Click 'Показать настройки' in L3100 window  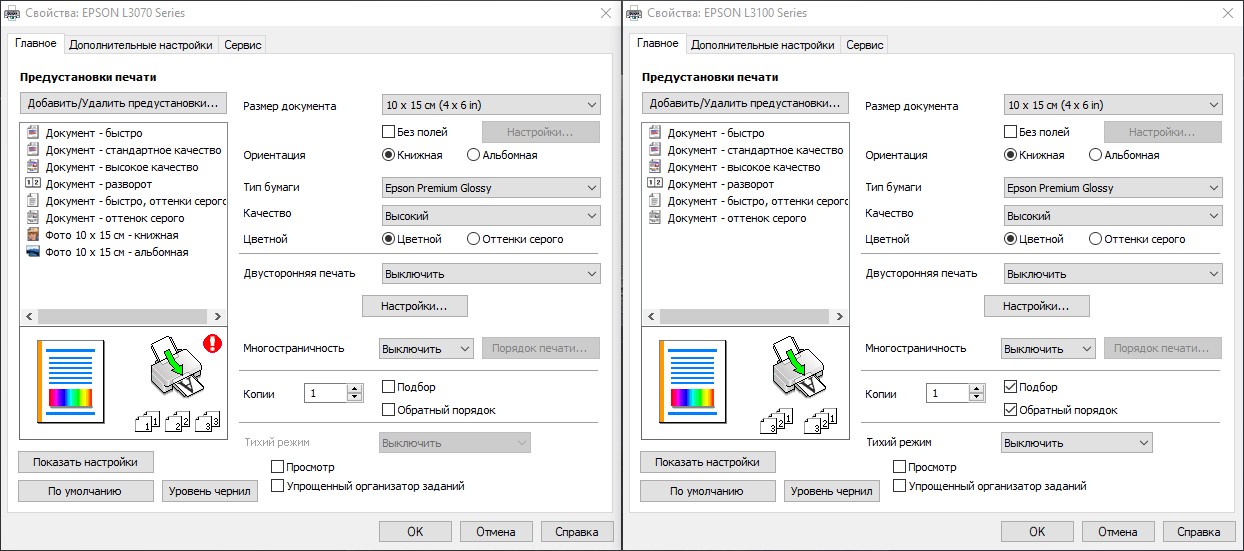coord(707,462)
